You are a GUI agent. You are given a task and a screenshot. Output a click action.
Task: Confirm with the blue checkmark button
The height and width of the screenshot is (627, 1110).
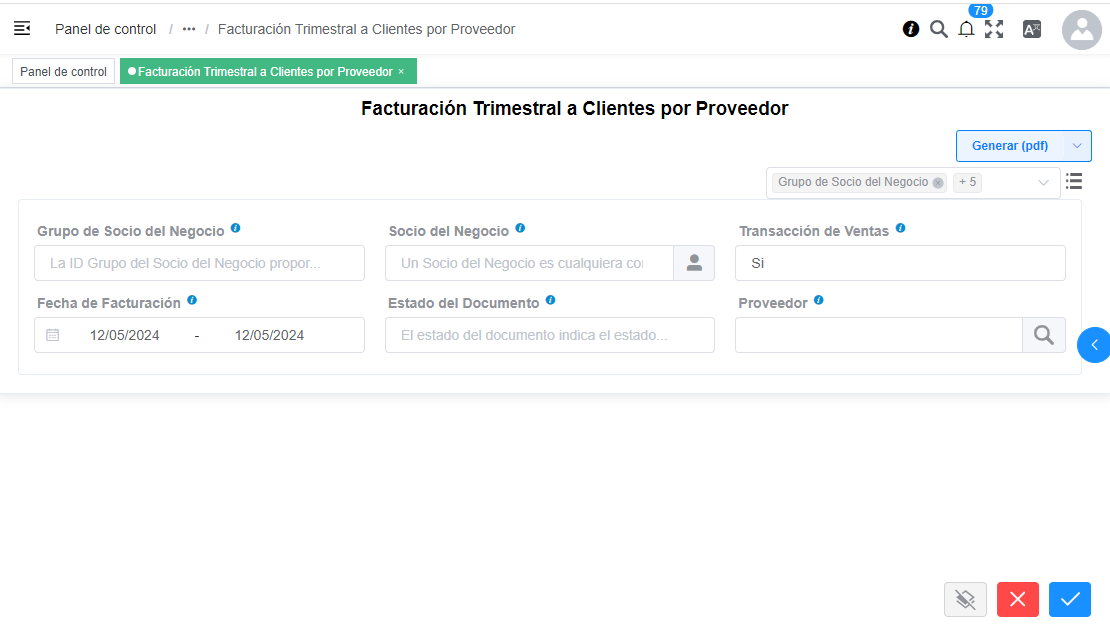pyautogui.click(x=1069, y=599)
